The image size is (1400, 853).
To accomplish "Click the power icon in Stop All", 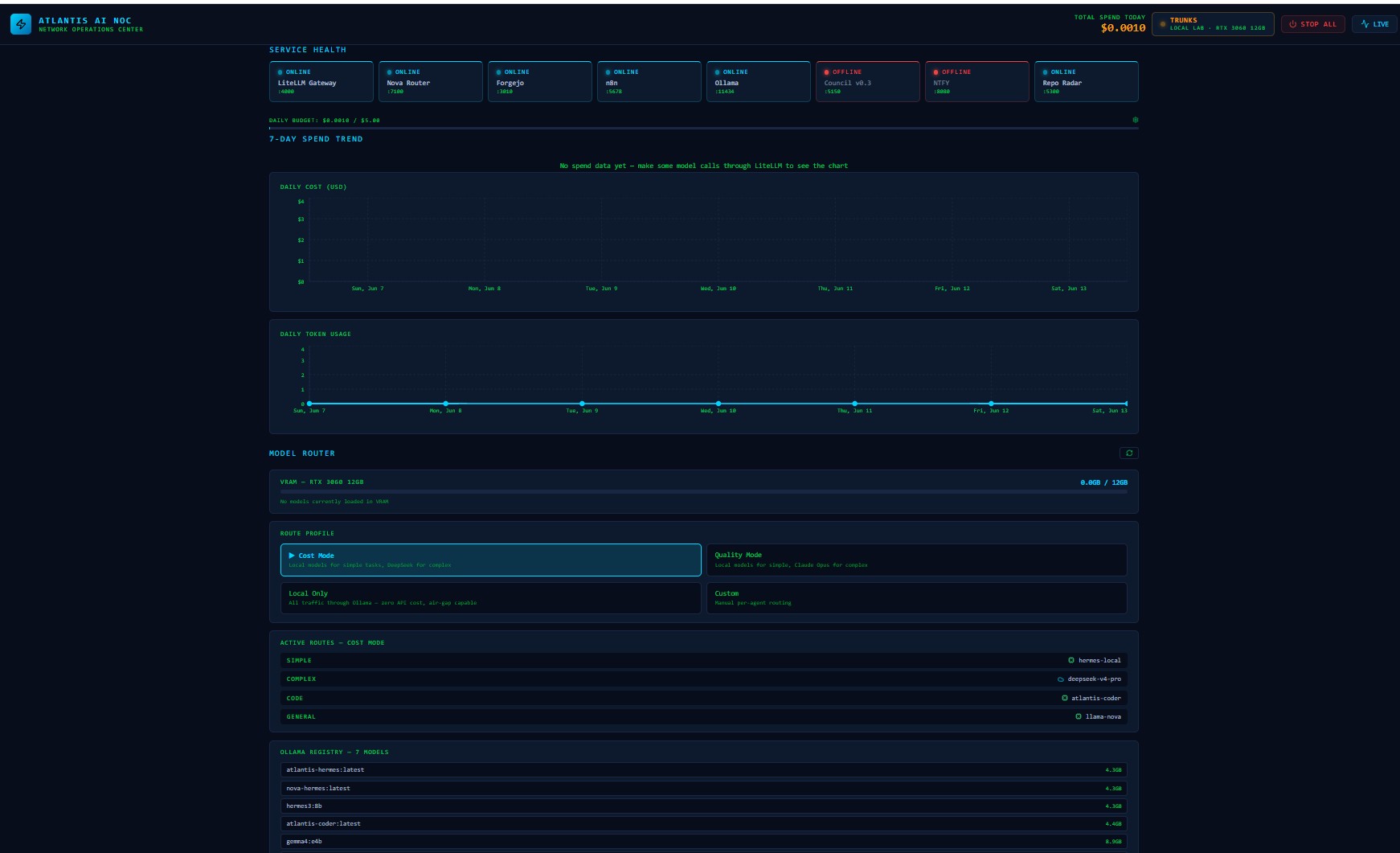I will pyautogui.click(x=1293, y=24).
